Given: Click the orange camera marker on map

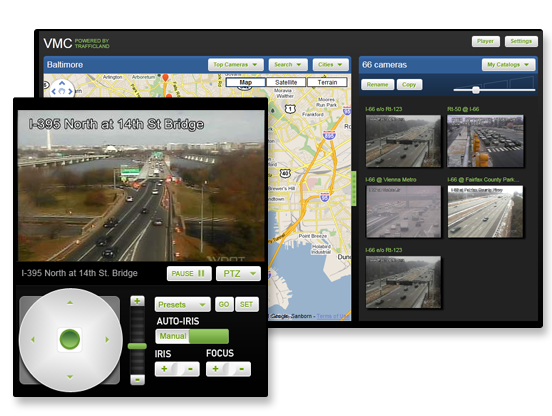Looking at the screenshot, I should (165, 78).
